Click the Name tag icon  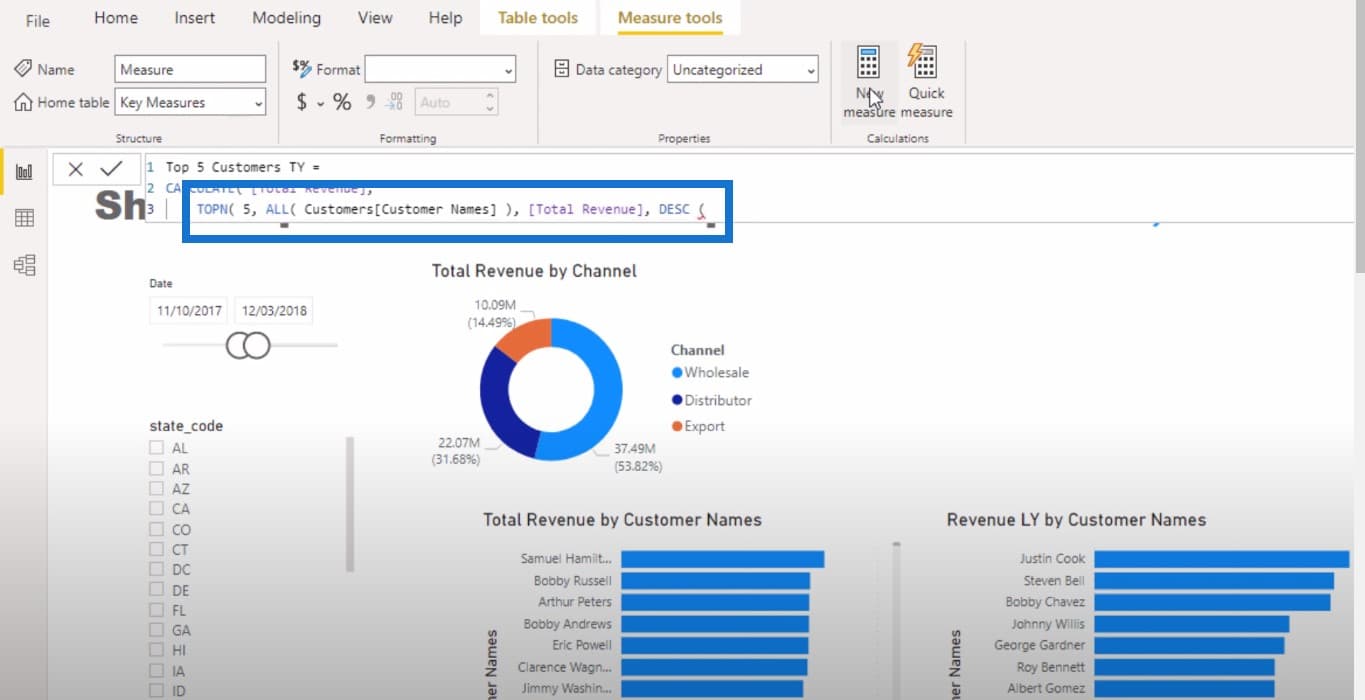[23, 69]
